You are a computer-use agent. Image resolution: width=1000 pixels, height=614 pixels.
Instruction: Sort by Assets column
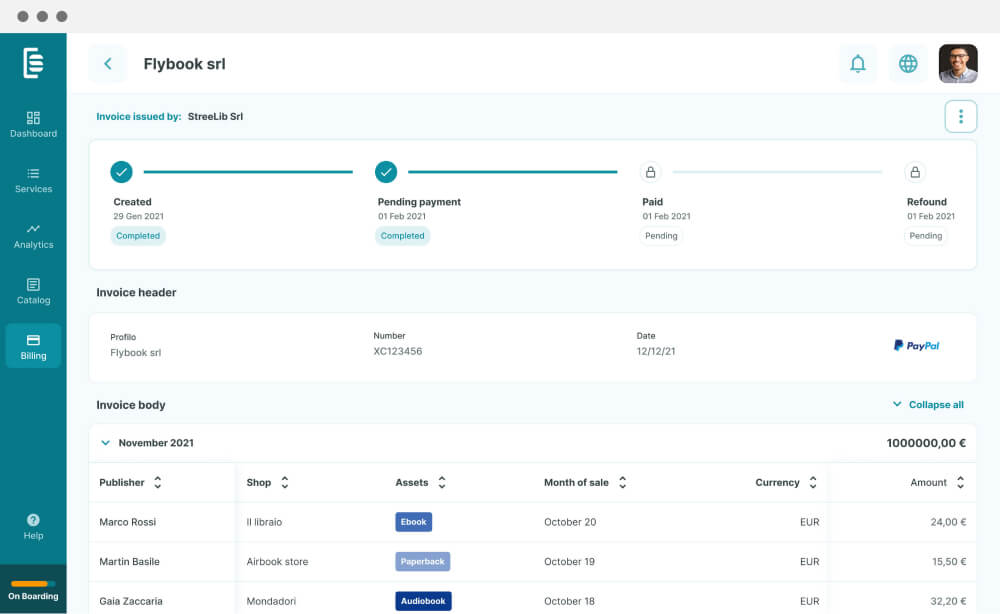[441, 483]
